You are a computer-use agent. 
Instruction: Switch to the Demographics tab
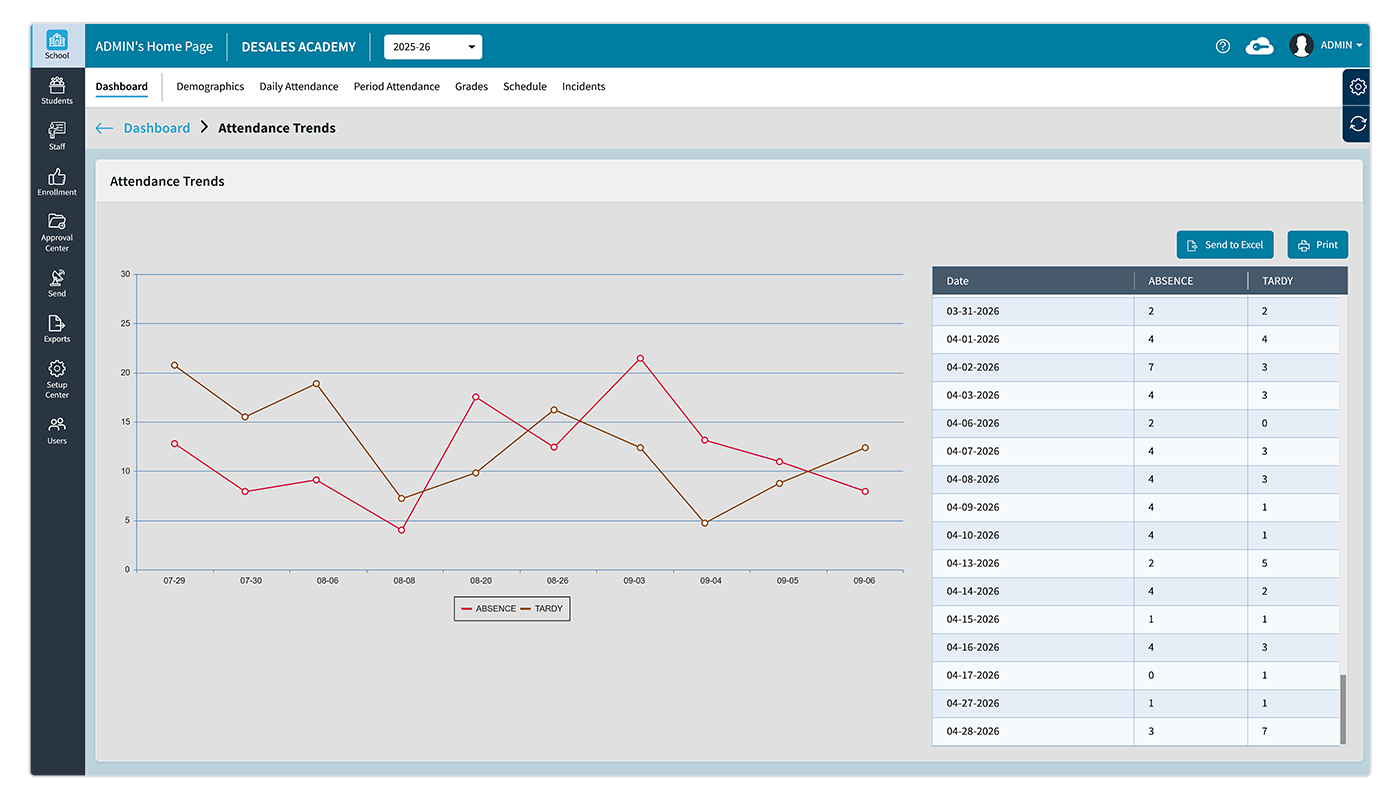click(x=210, y=87)
